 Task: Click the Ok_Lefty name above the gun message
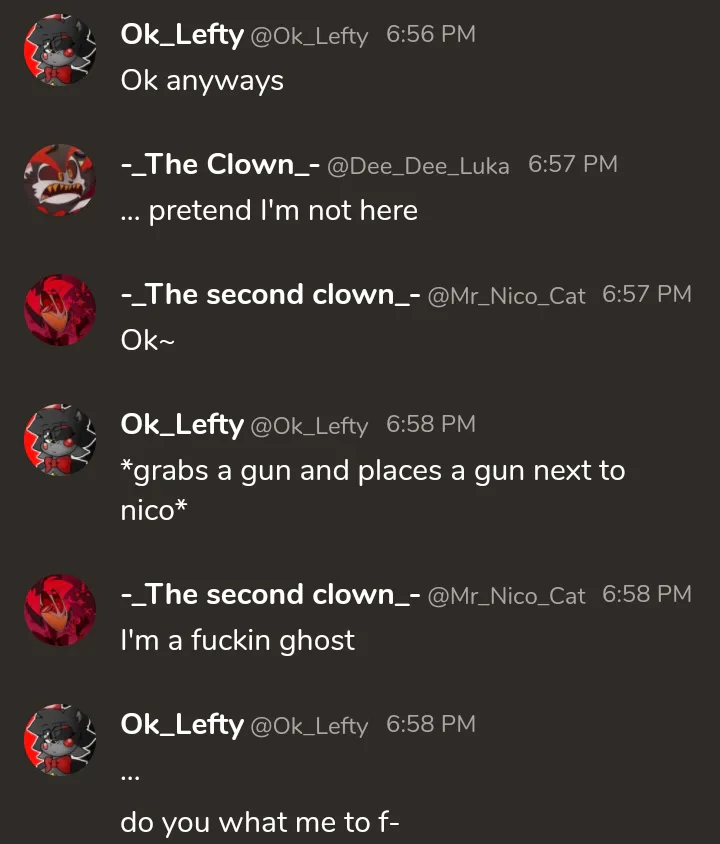(182, 425)
